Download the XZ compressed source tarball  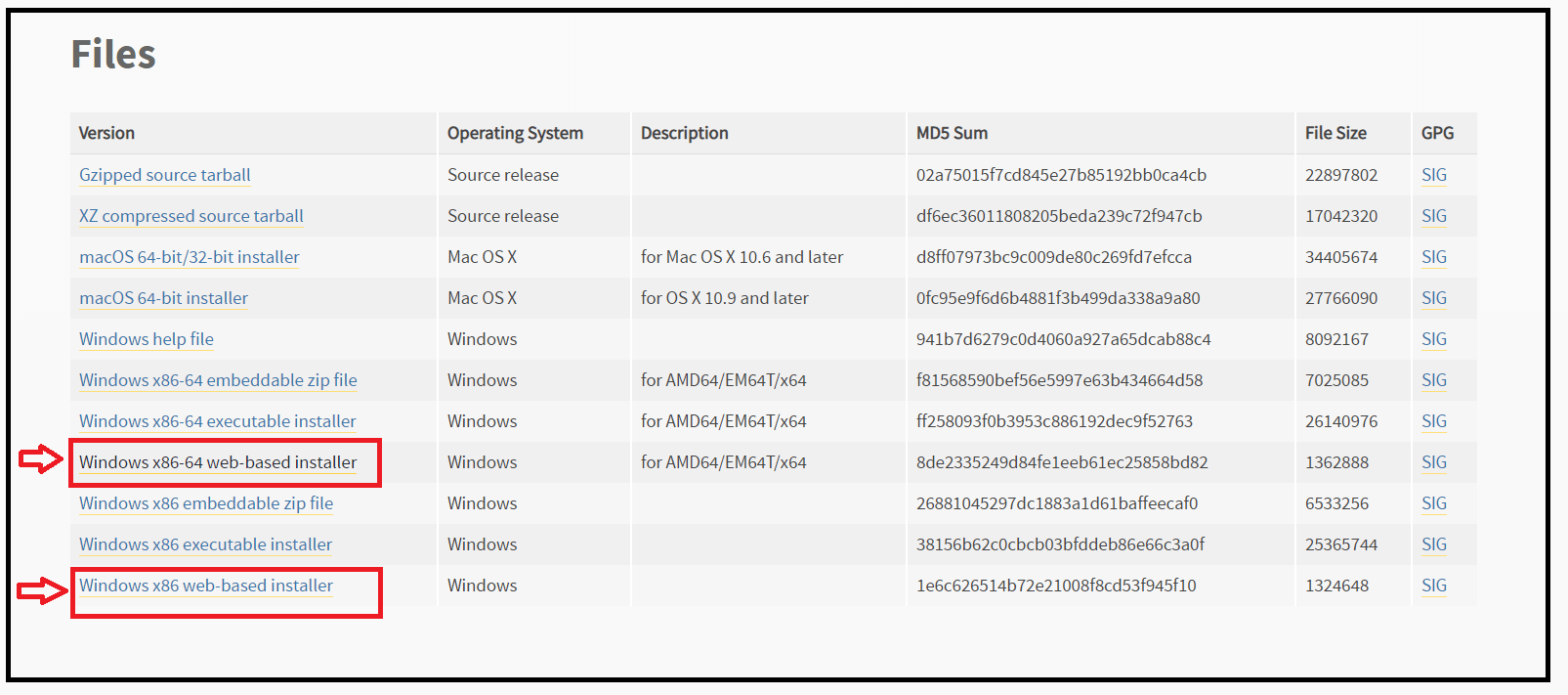(x=191, y=216)
